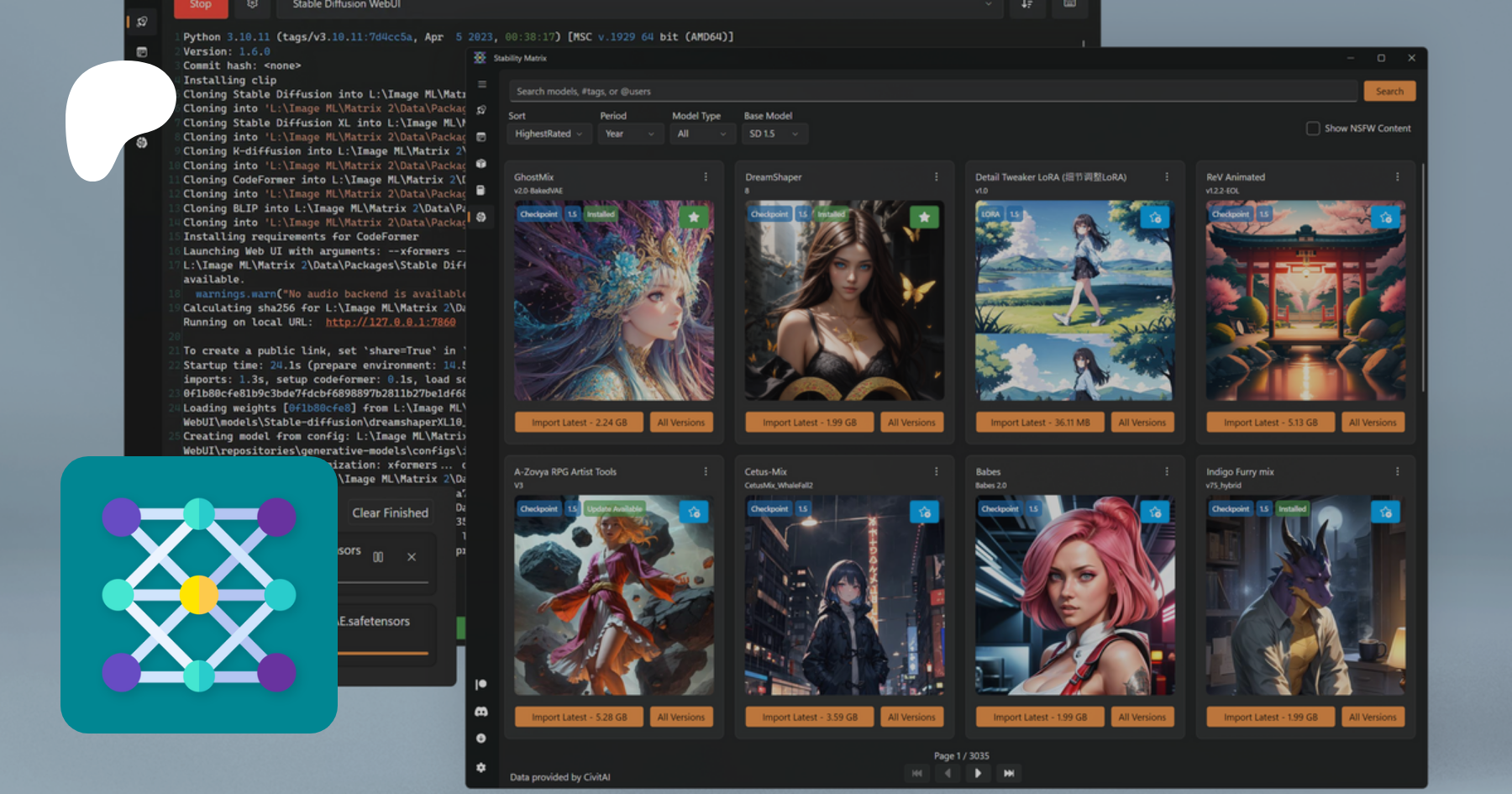
Task: Go to the next page of models
Action: coord(978,773)
